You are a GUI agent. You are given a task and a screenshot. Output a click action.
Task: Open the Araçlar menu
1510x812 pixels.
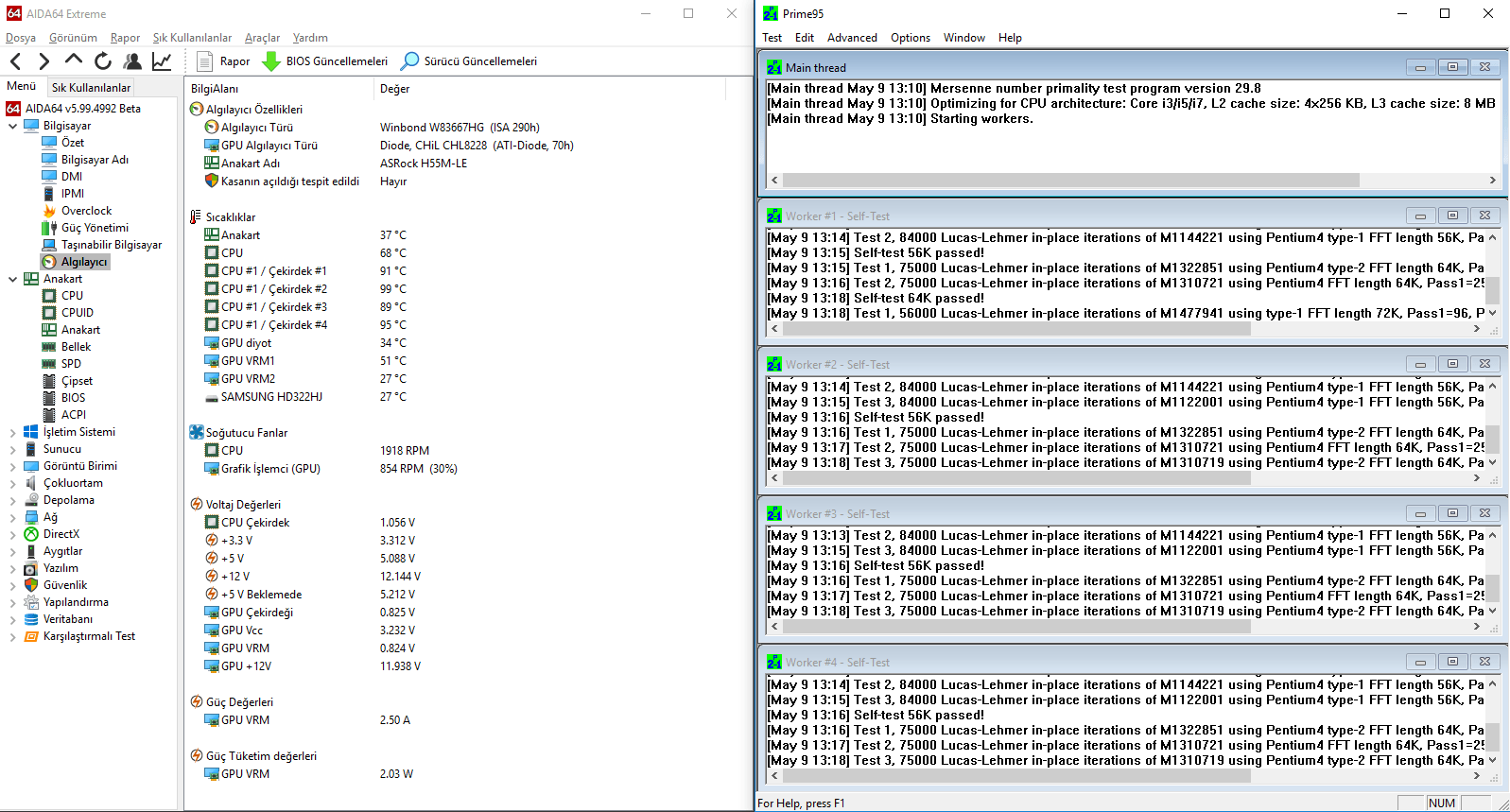point(262,38)
